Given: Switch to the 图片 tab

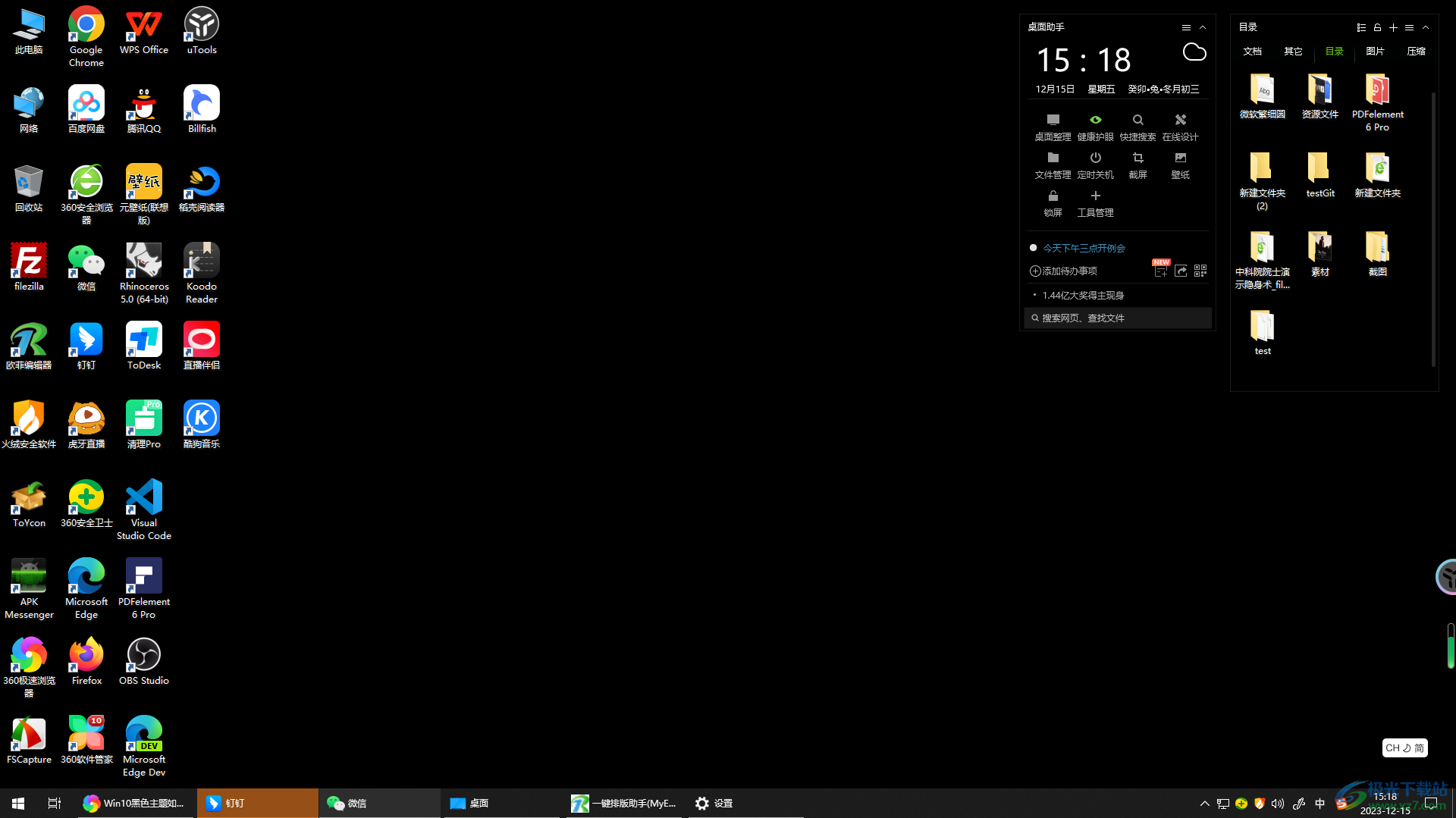Looking at the screenshot, I should point(1375,52).
